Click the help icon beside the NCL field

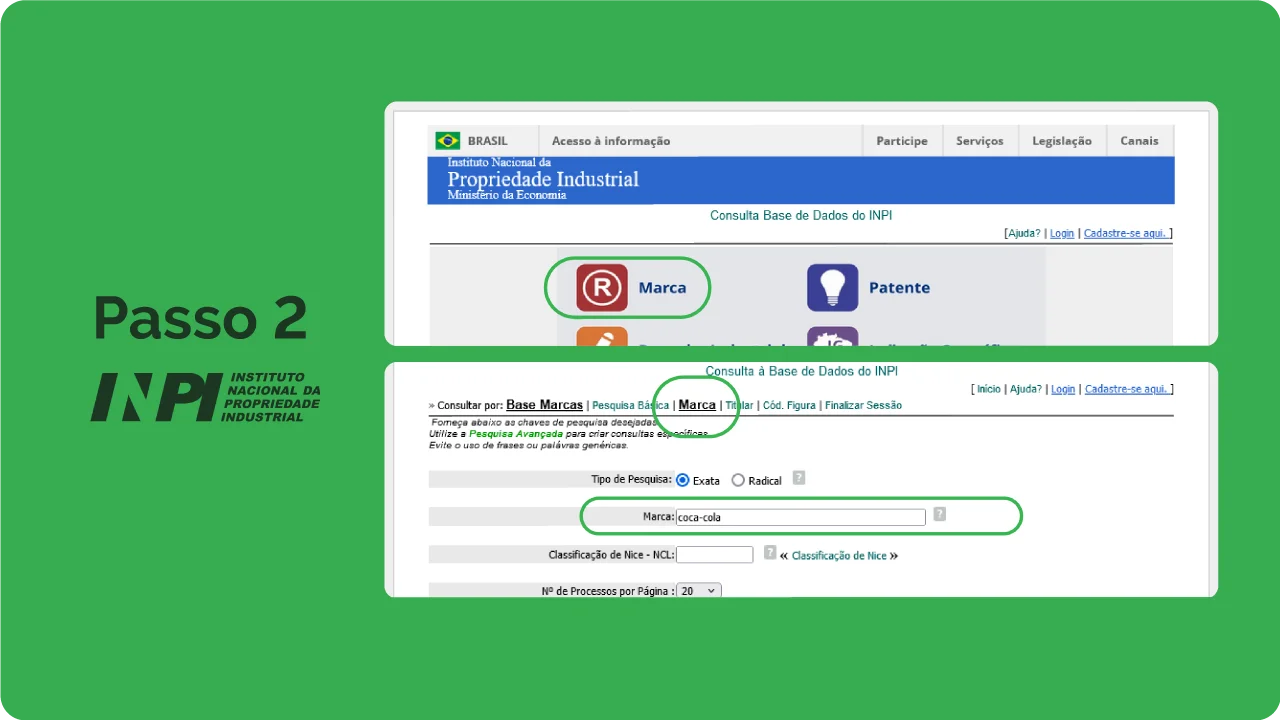(x=770, y=552)
